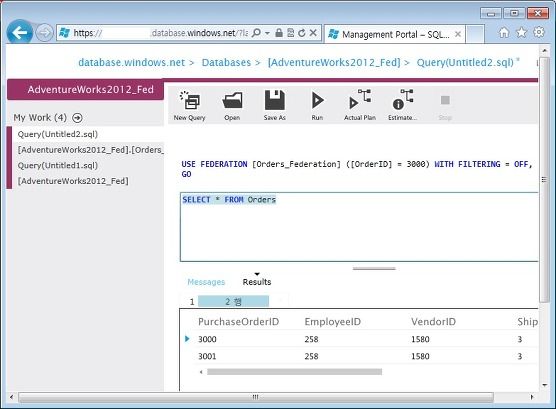
Task: Click the bottom horizontal page scrollbar thumb
Action: point(256,397)
